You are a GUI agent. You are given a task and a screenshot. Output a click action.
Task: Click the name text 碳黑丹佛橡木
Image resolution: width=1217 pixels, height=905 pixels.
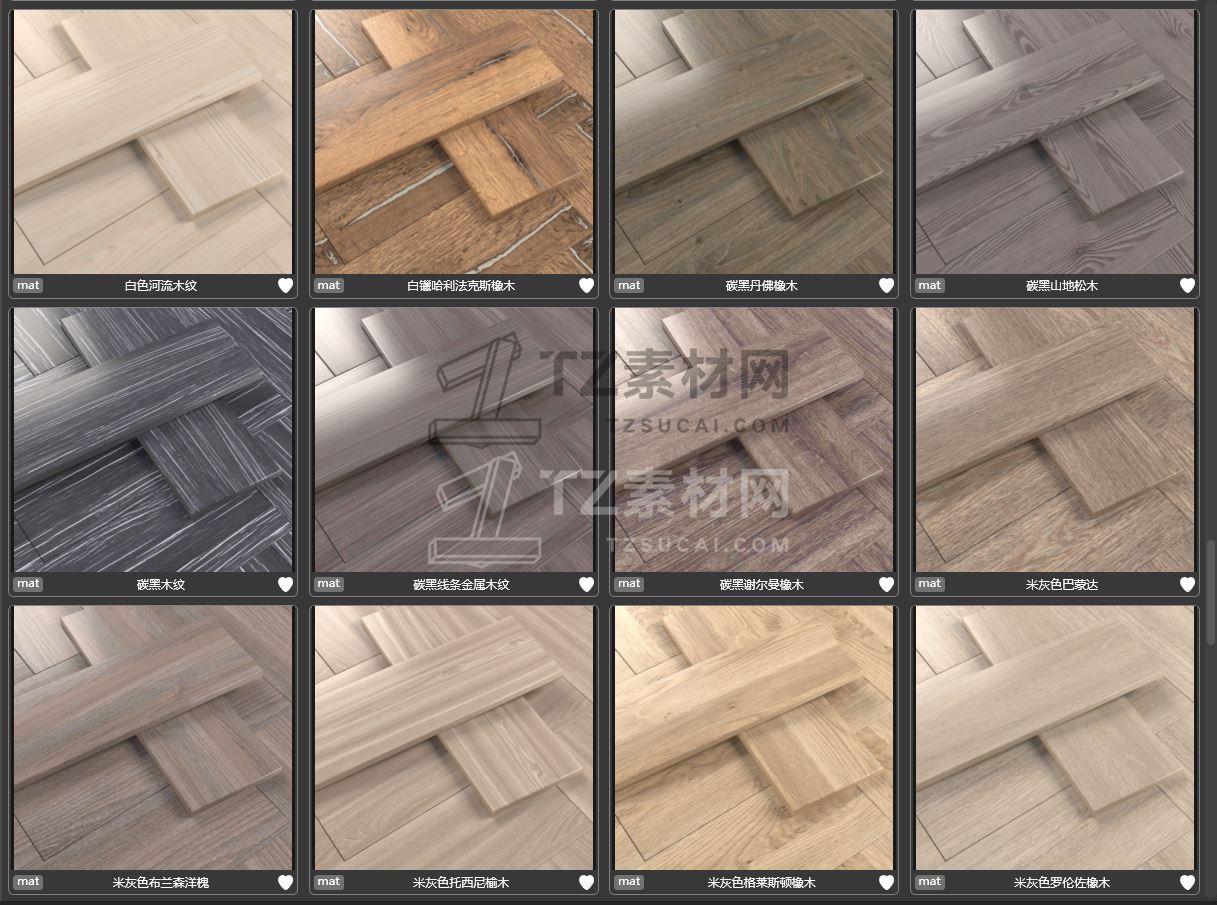coord(762,286)
